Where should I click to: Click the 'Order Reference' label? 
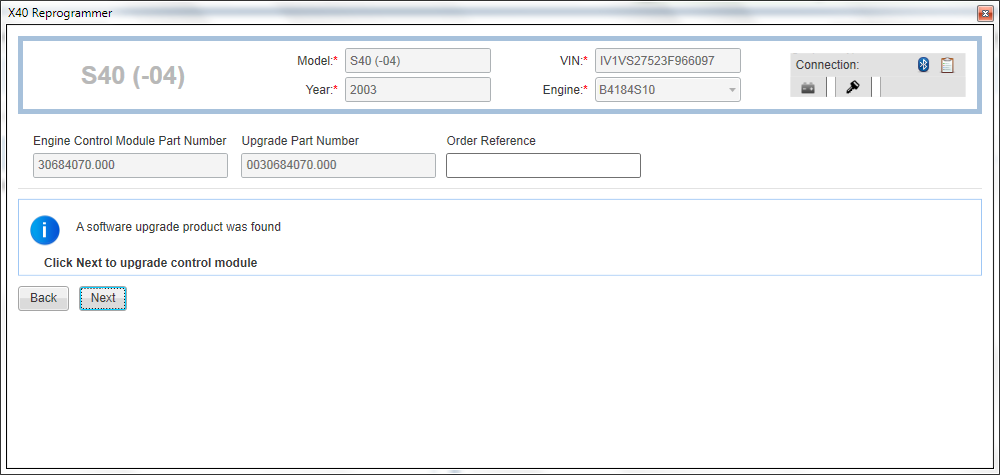(491, 141)
